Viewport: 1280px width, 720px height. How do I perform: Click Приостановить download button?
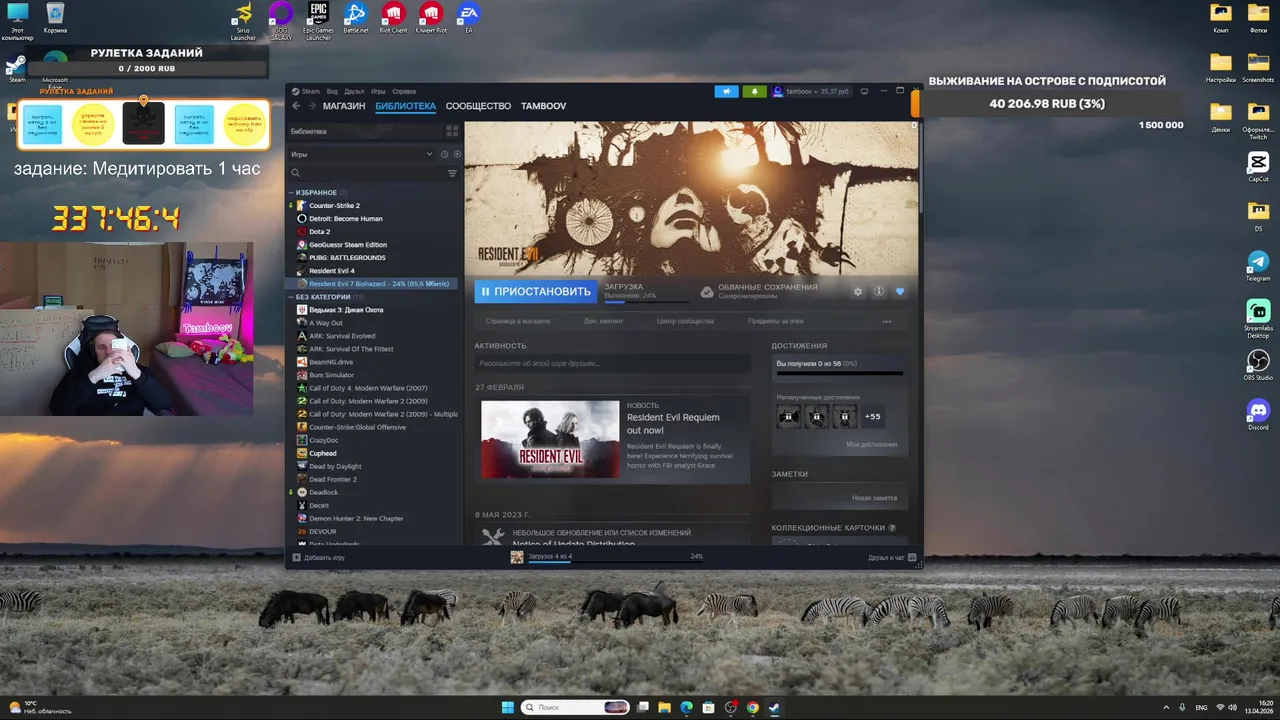[x=536, y=292]
